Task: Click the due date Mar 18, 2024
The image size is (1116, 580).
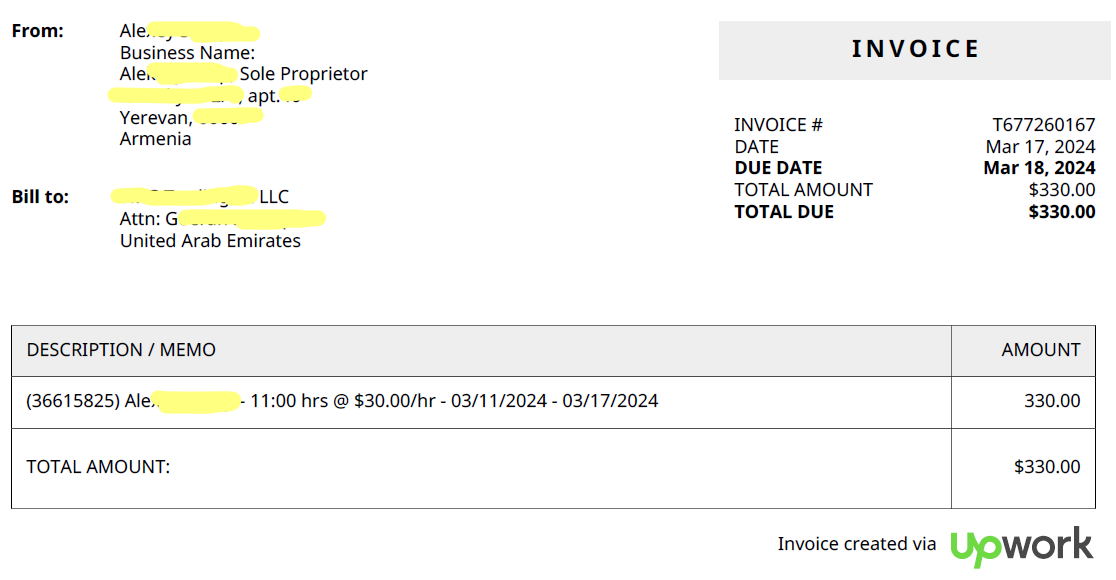Action: click(x=1039, y=168)
